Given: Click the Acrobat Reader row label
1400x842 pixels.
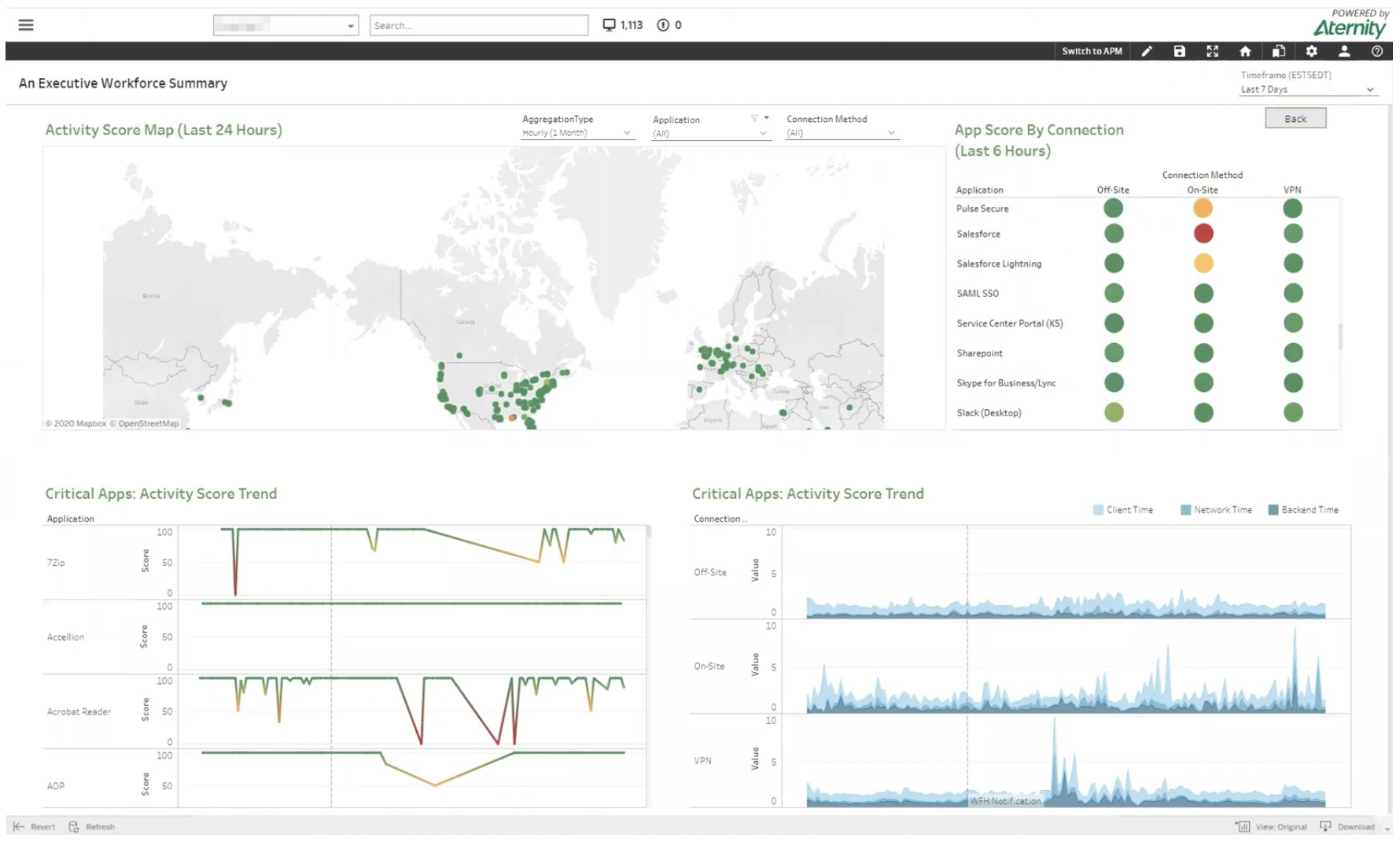Looking at the screenshot, I should click(x=79, y=712).
